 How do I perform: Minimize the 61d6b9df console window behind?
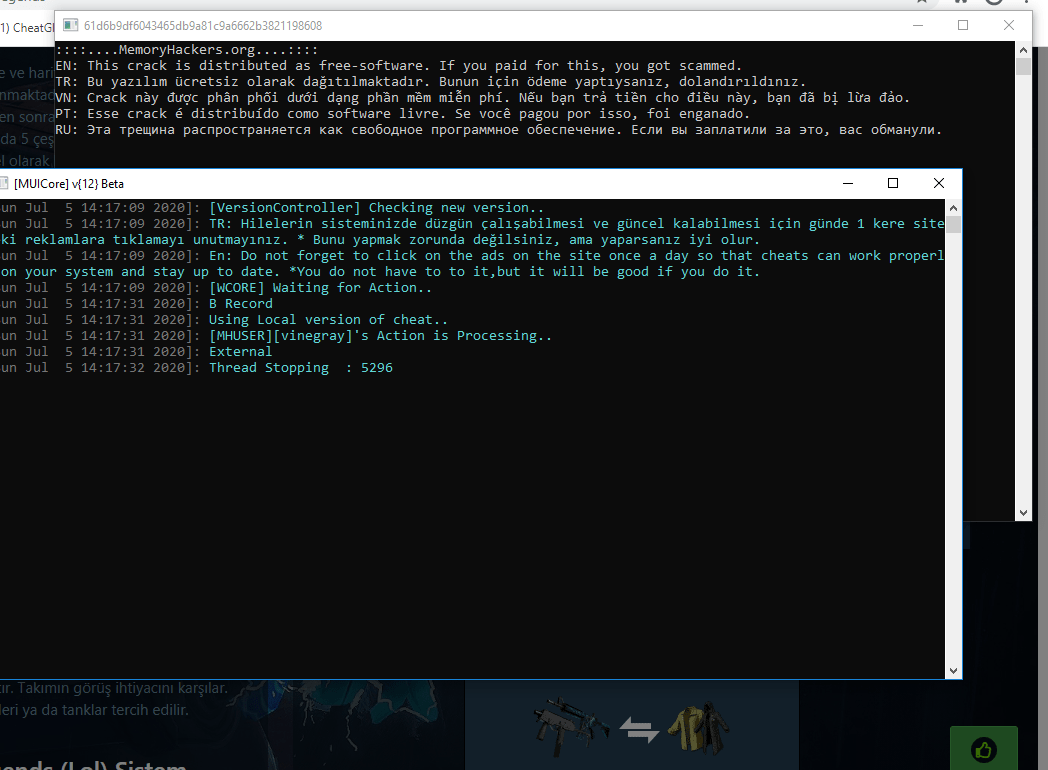click(x=918, y=25)
